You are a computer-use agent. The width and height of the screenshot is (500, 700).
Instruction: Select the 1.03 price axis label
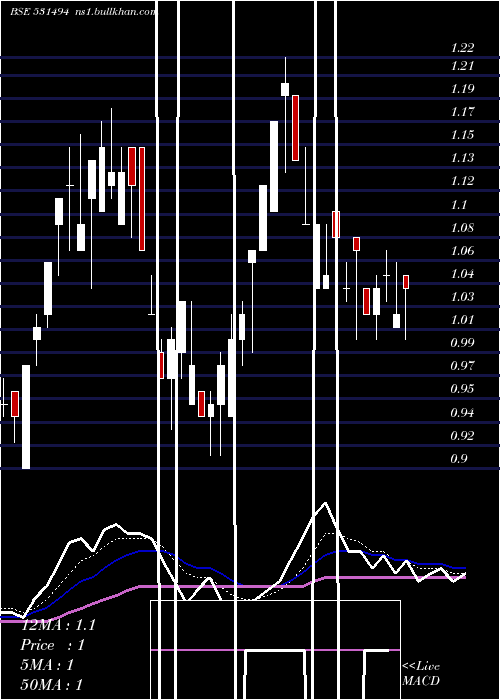coord(462,296)
